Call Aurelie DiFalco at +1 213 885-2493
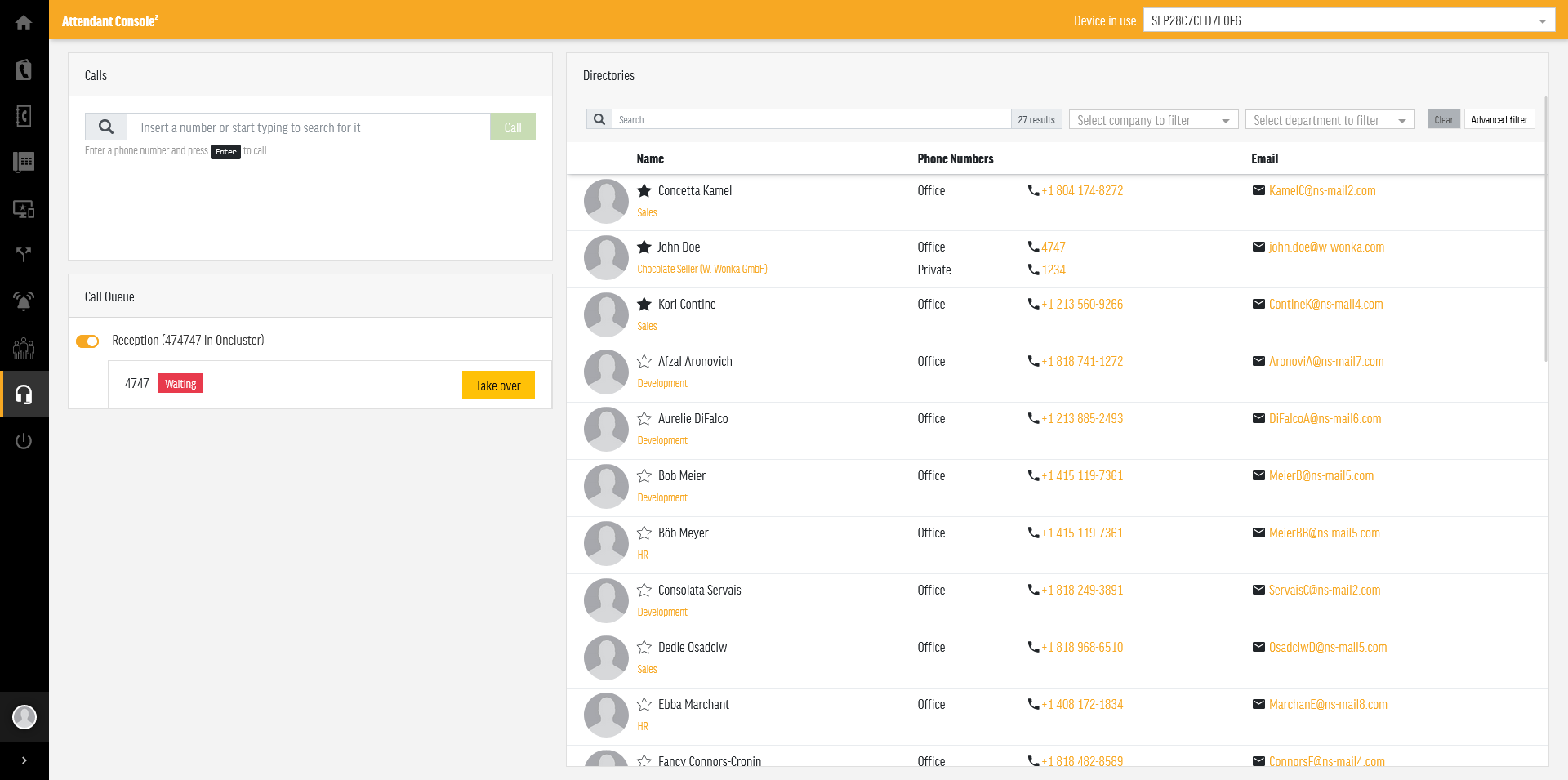Screen dimensions: 1568x780 1082,418
